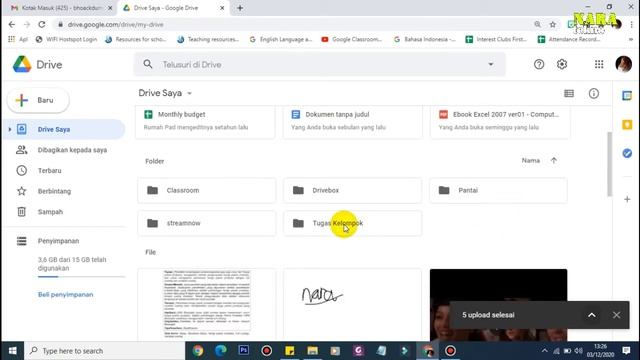Switch to list layout view icon
The height and width of the screenshot is (360, 640).
pyautogui.click(x=569, y=93)
